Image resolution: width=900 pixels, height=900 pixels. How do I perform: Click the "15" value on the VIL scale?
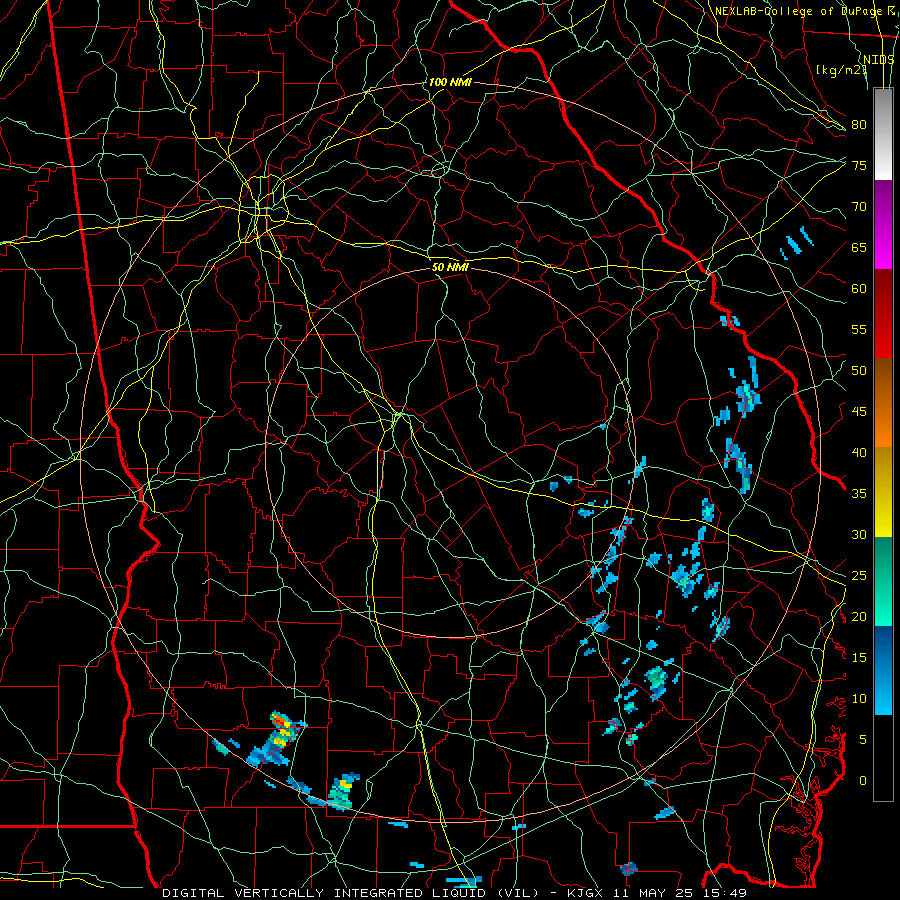click(859, 658)
